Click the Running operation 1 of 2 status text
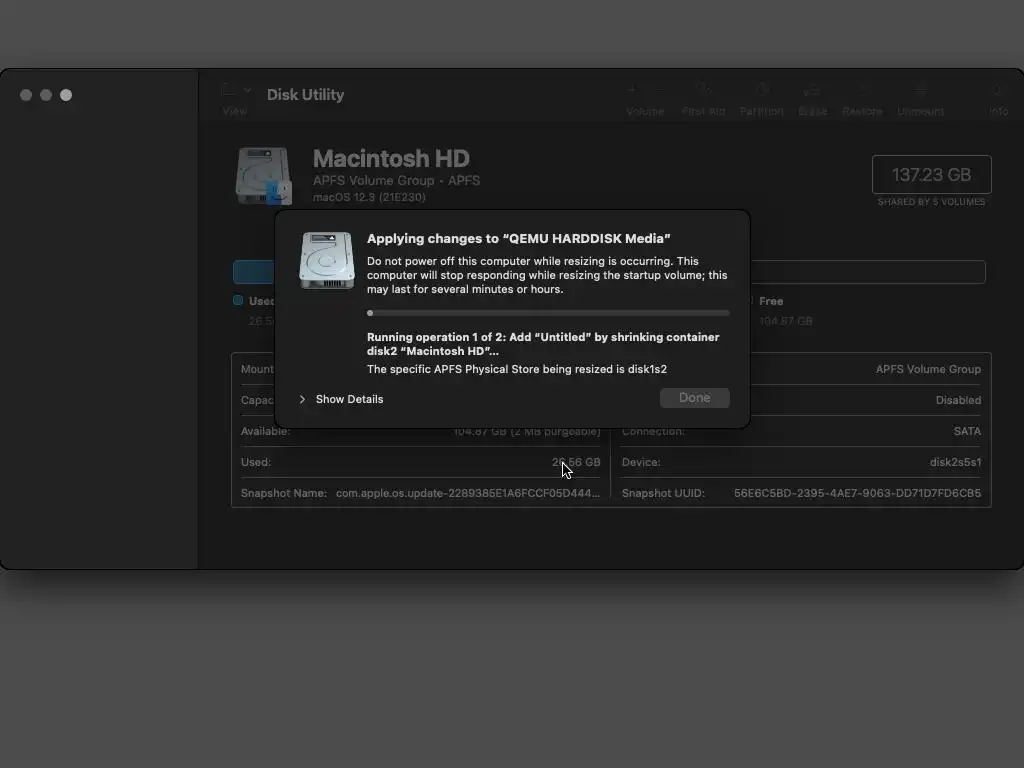Viewport: 1024px width, 768px height. pos(543,344)
